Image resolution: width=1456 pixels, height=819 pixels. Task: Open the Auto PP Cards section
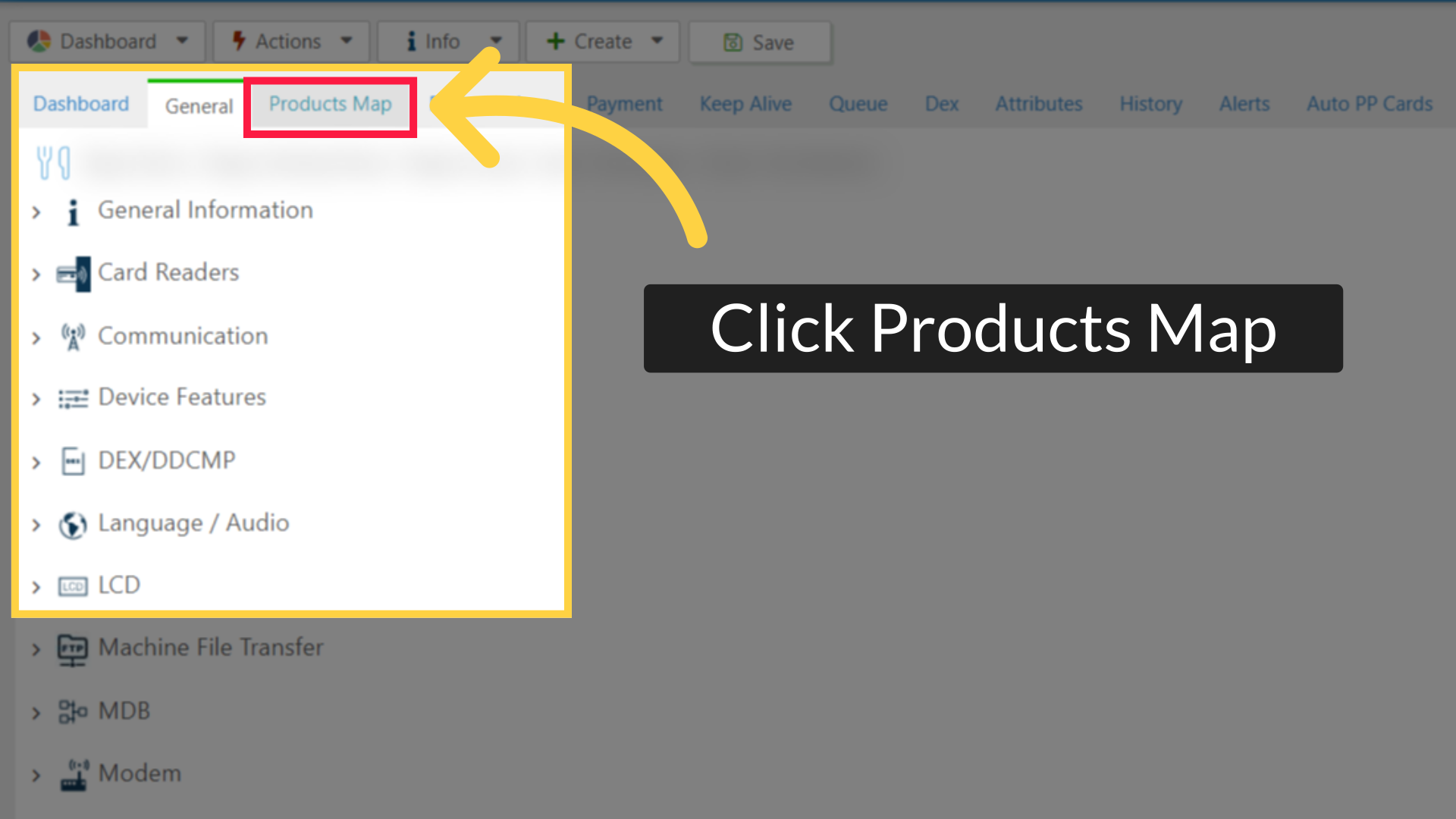1369,104
